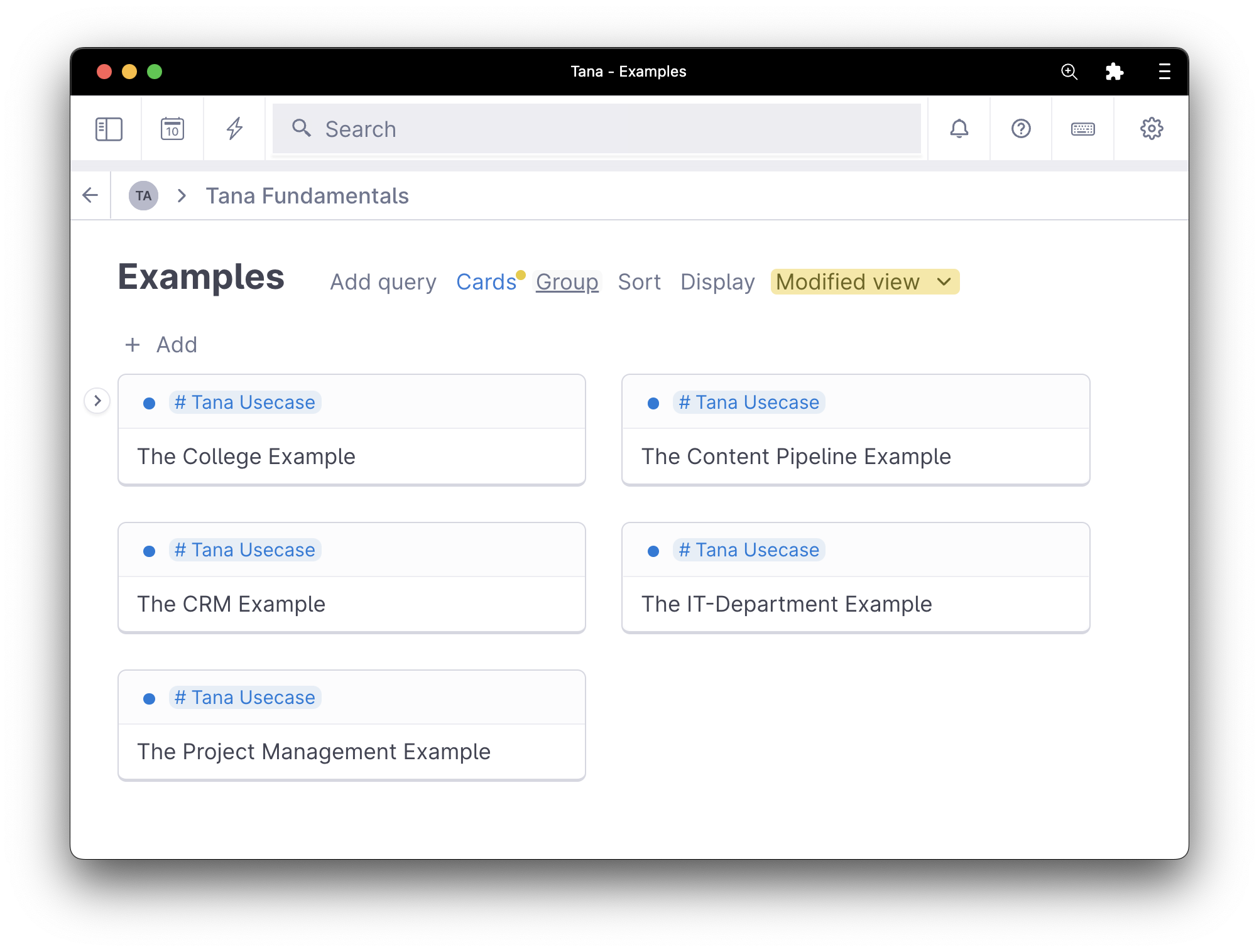Click the Add label to add a card
The width and height of the screenshot is (1259, 952).
click(177, 345)
